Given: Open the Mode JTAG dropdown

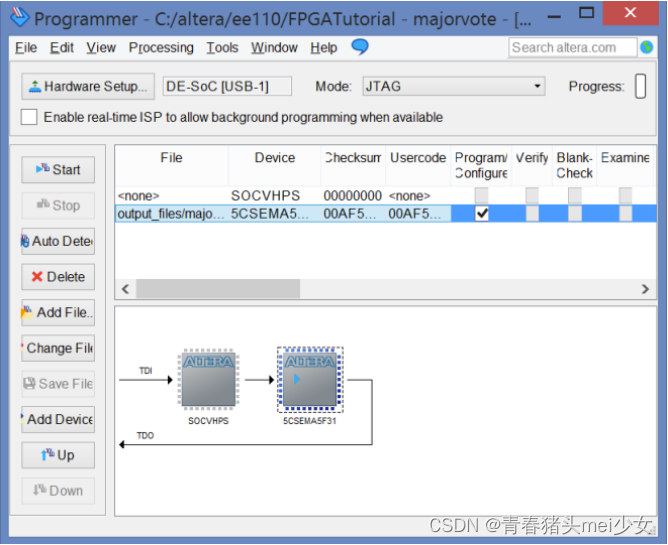Looking at the screenshot, I should [454, 87].
